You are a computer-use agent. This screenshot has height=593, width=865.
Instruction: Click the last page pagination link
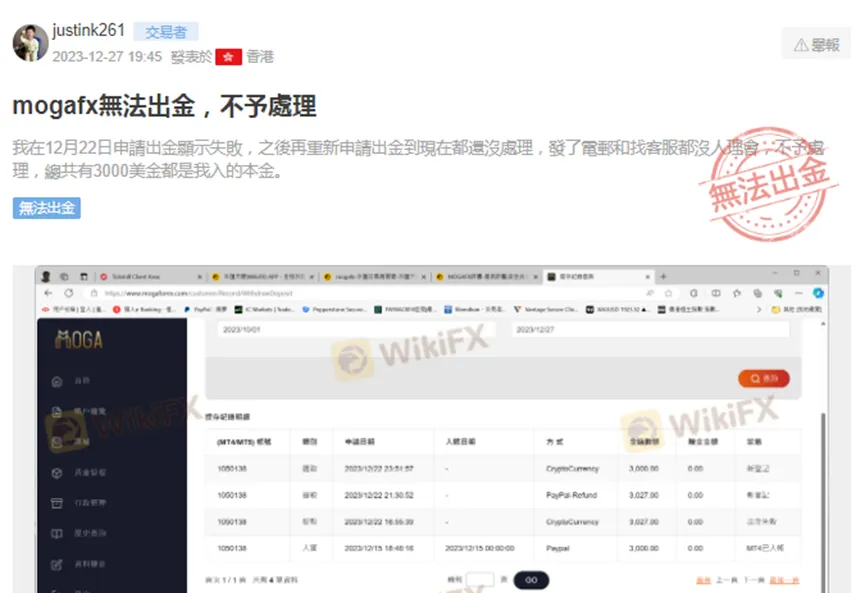coord(784,580)
